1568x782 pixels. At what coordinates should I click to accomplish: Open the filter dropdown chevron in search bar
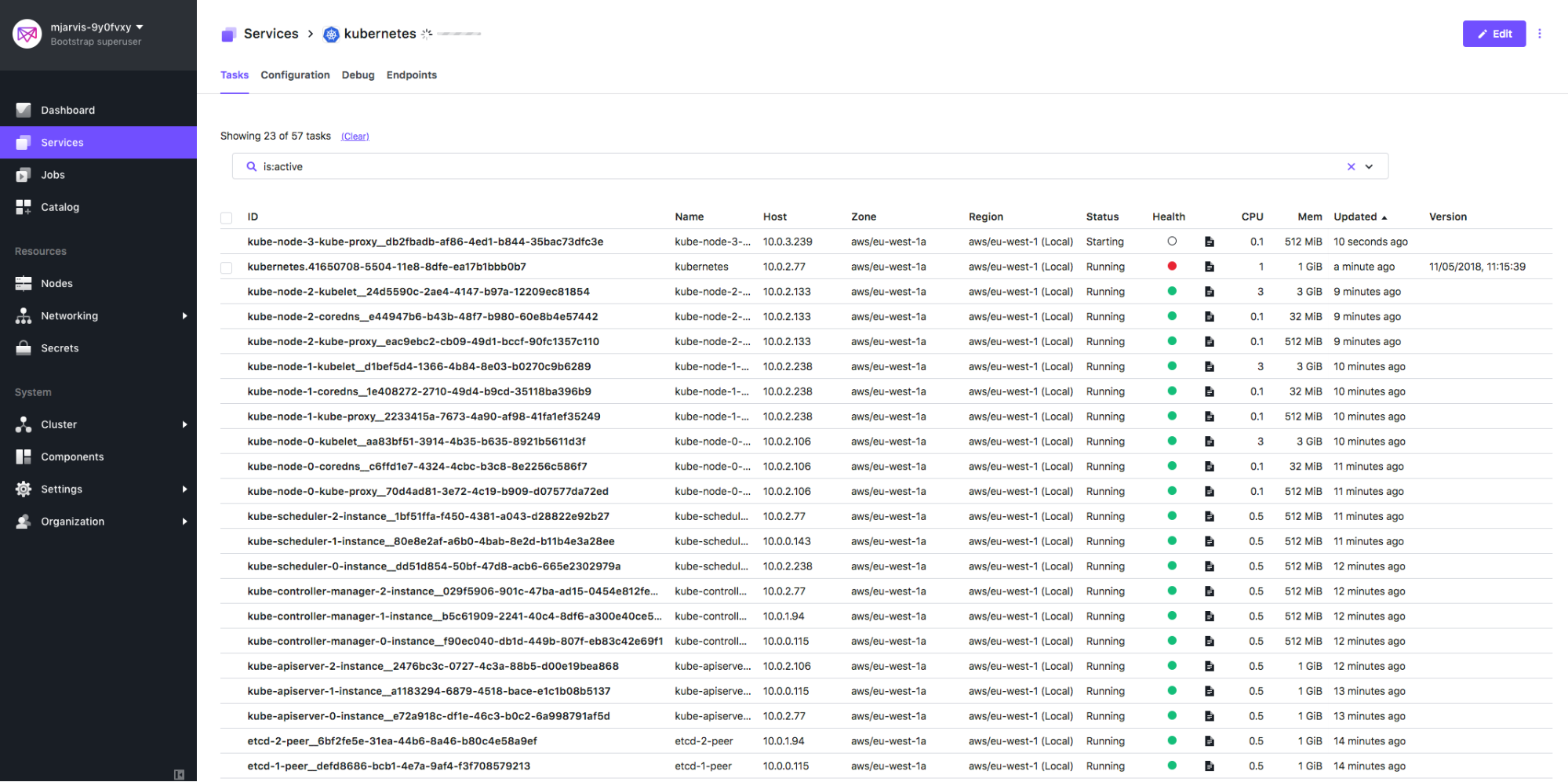click(1370, 166)
